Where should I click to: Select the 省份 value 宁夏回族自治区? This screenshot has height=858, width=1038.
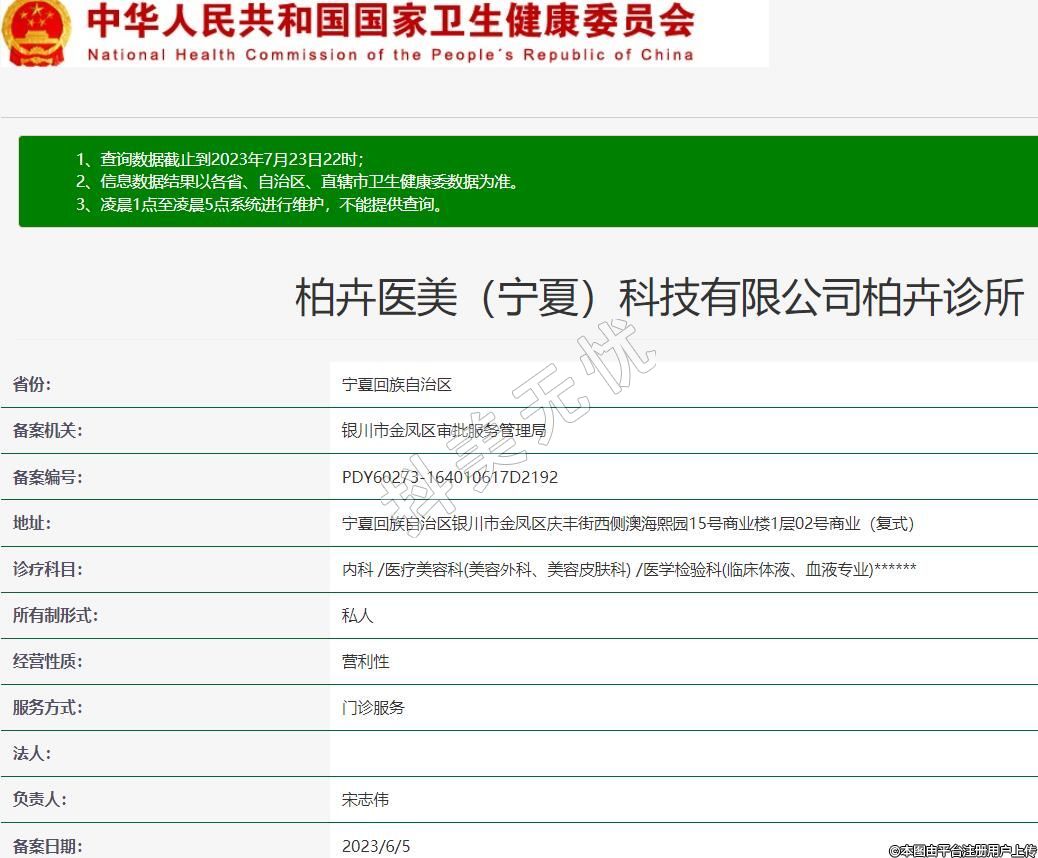[397, 385]
